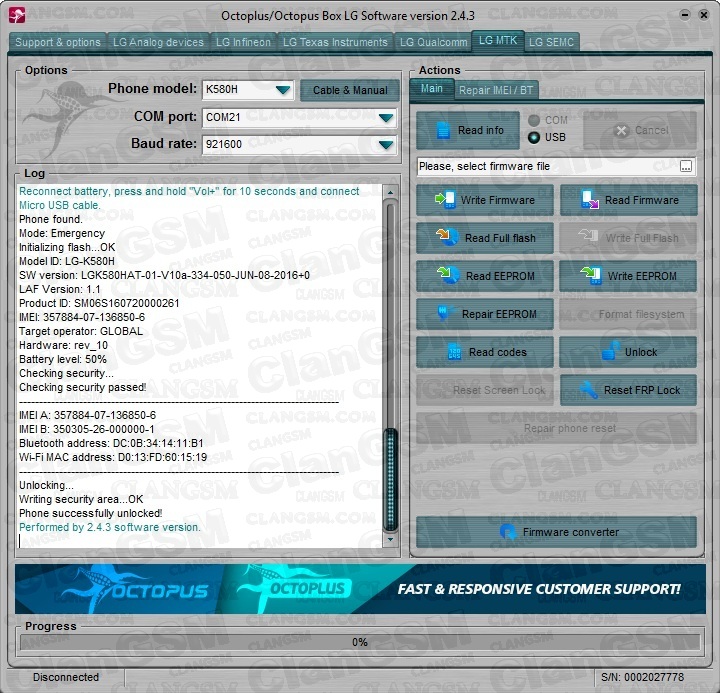720x693 pixels.
Task: Click the log scroll up arrow
Action: click(390, 192)
